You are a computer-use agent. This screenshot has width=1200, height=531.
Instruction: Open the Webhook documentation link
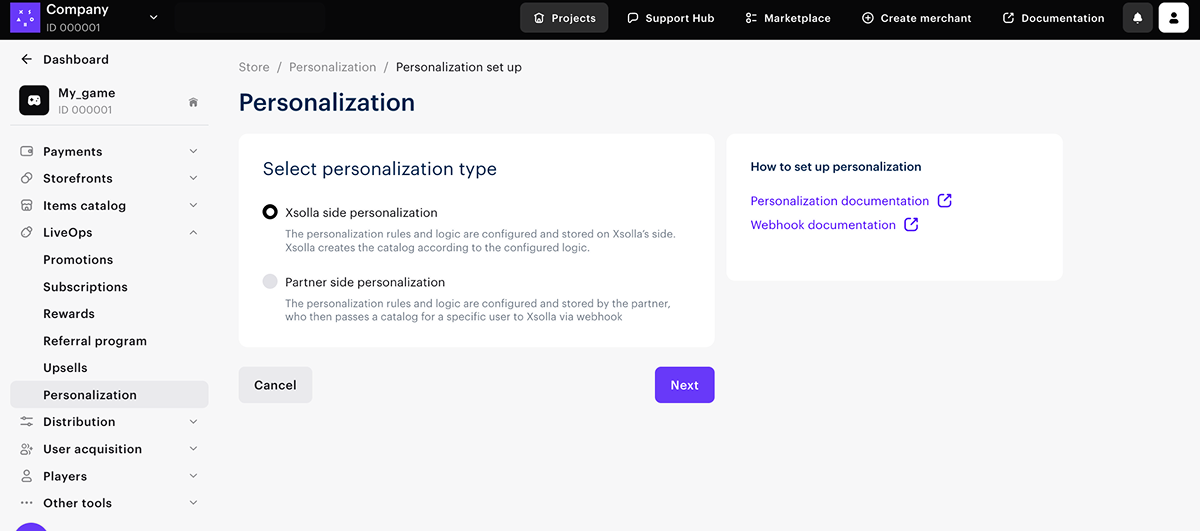[822, 225]
